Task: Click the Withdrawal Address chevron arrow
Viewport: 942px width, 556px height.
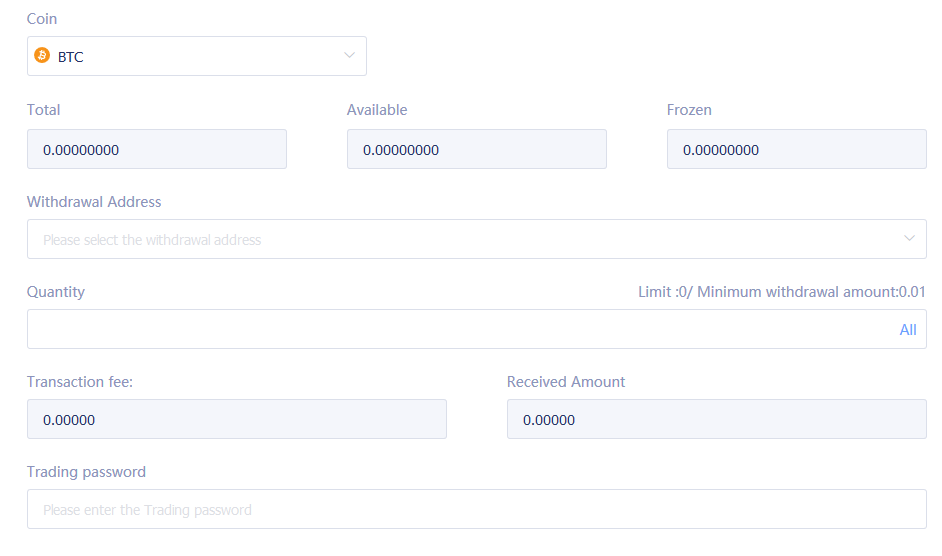Action: coord(909,239)
